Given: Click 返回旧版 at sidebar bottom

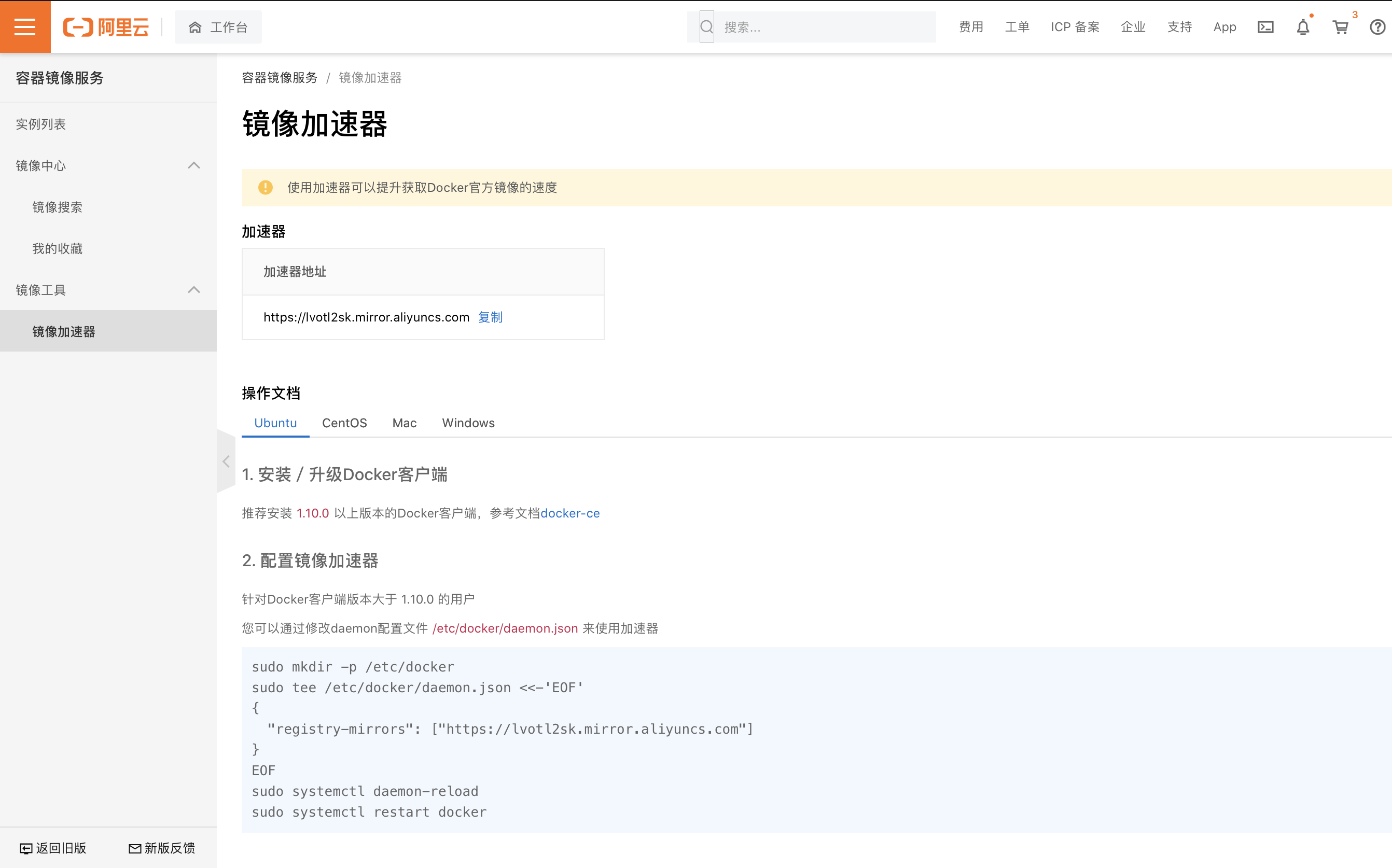Looking at the screenshot, I should [53, 848].
